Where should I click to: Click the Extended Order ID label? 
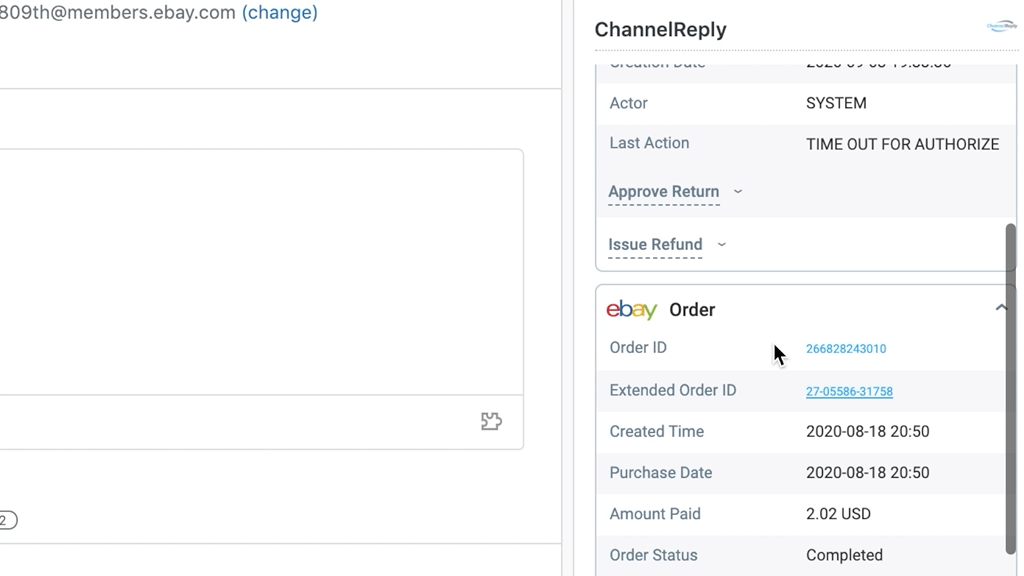coord(673,390)
